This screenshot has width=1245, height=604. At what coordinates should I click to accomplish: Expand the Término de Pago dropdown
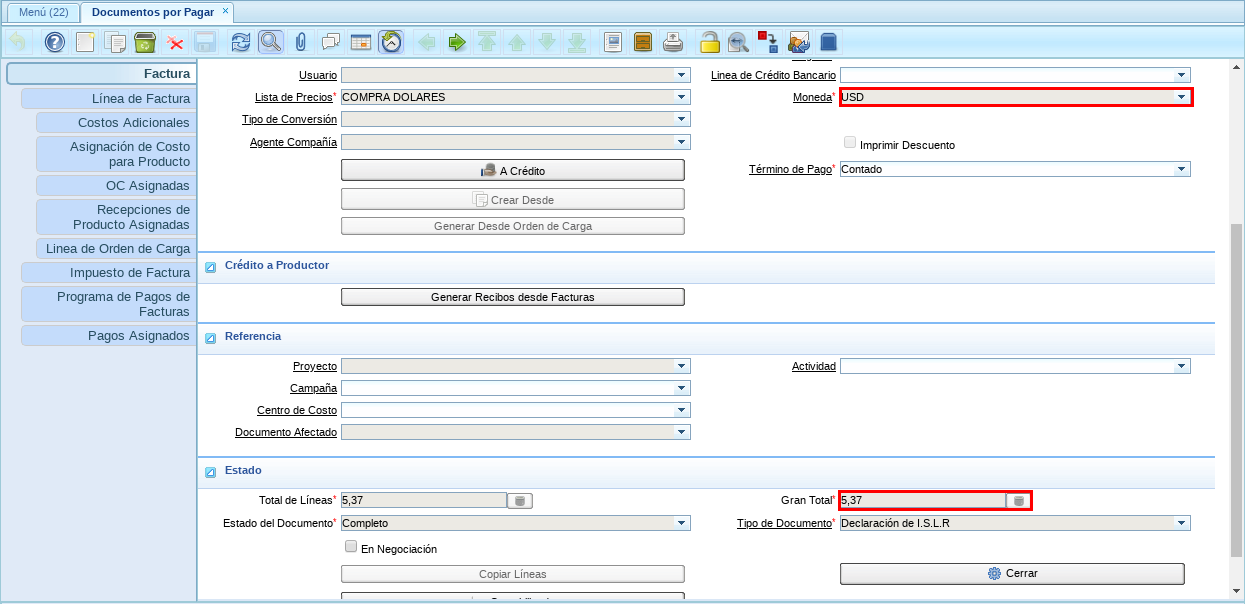click(x=1182, y=169)
